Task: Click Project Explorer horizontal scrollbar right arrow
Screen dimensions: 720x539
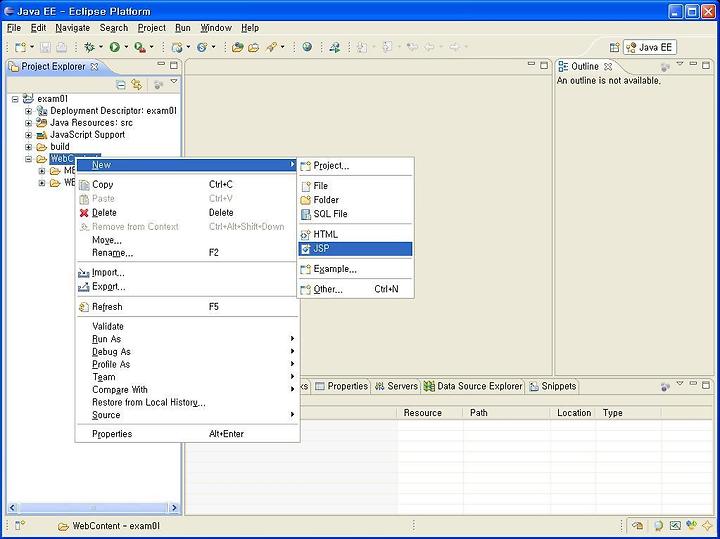Action: click(174, 508)
